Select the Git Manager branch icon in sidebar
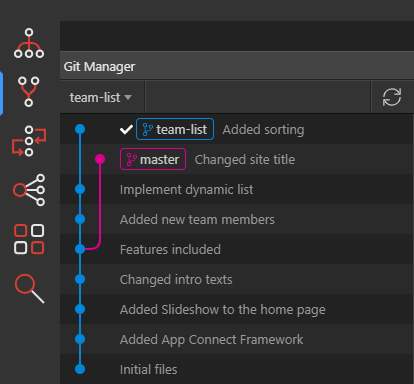Viewport: 414px width, 384px height. point(29,92)
